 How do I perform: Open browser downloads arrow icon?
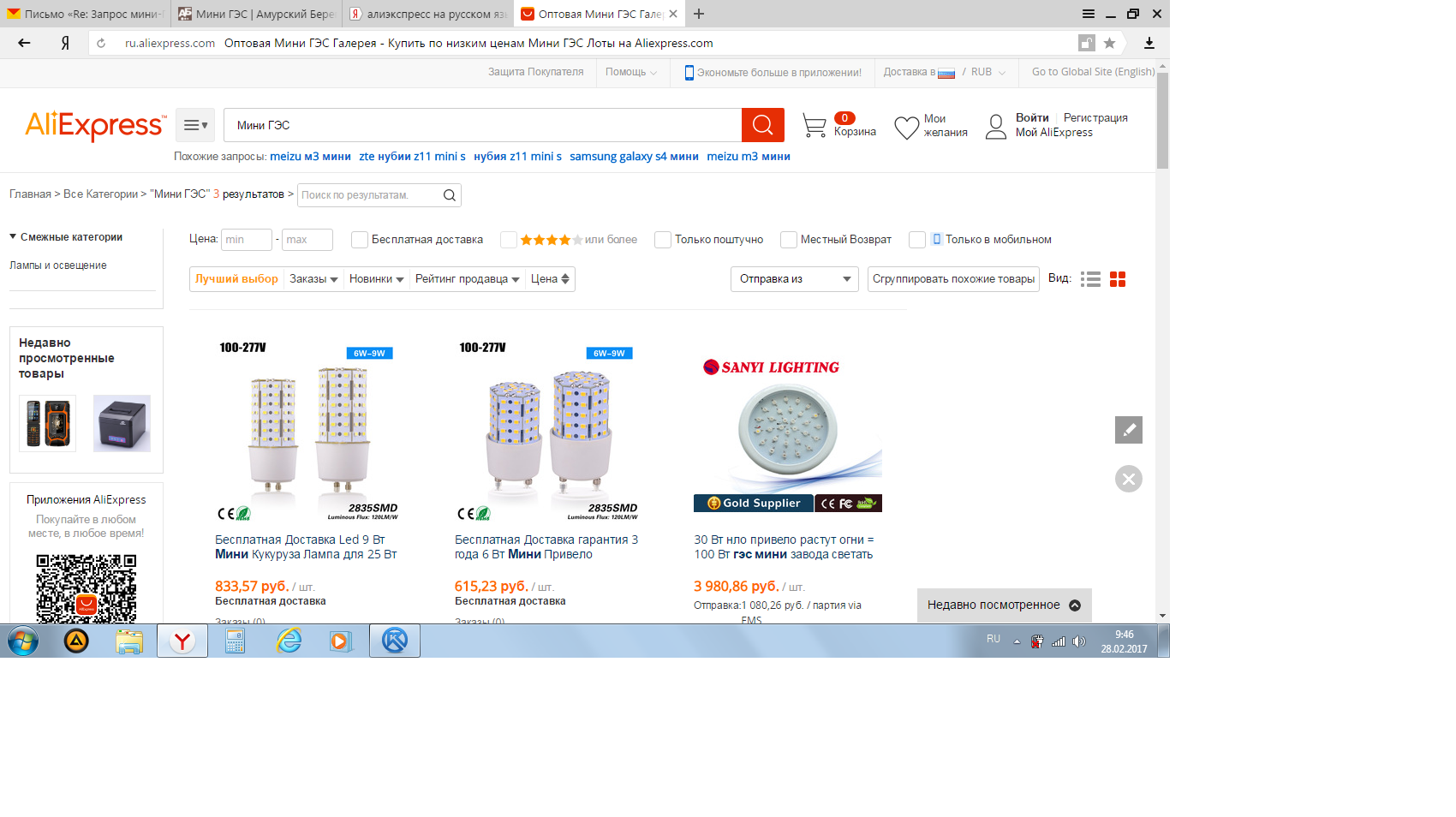1149,43
